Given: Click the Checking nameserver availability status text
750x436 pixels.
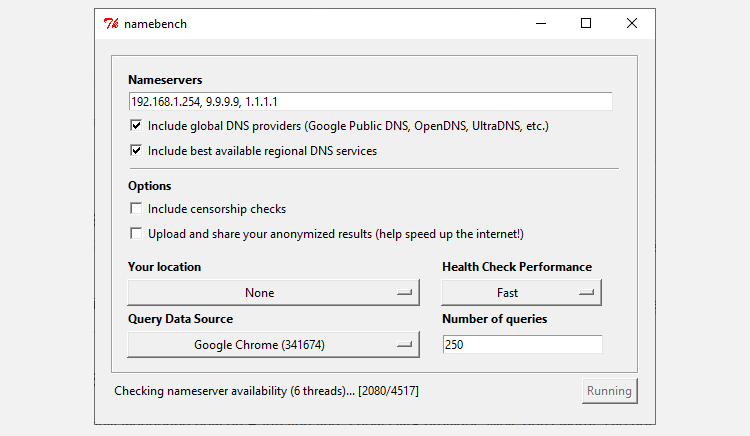Looking at the screenshot, I should 266,391.
